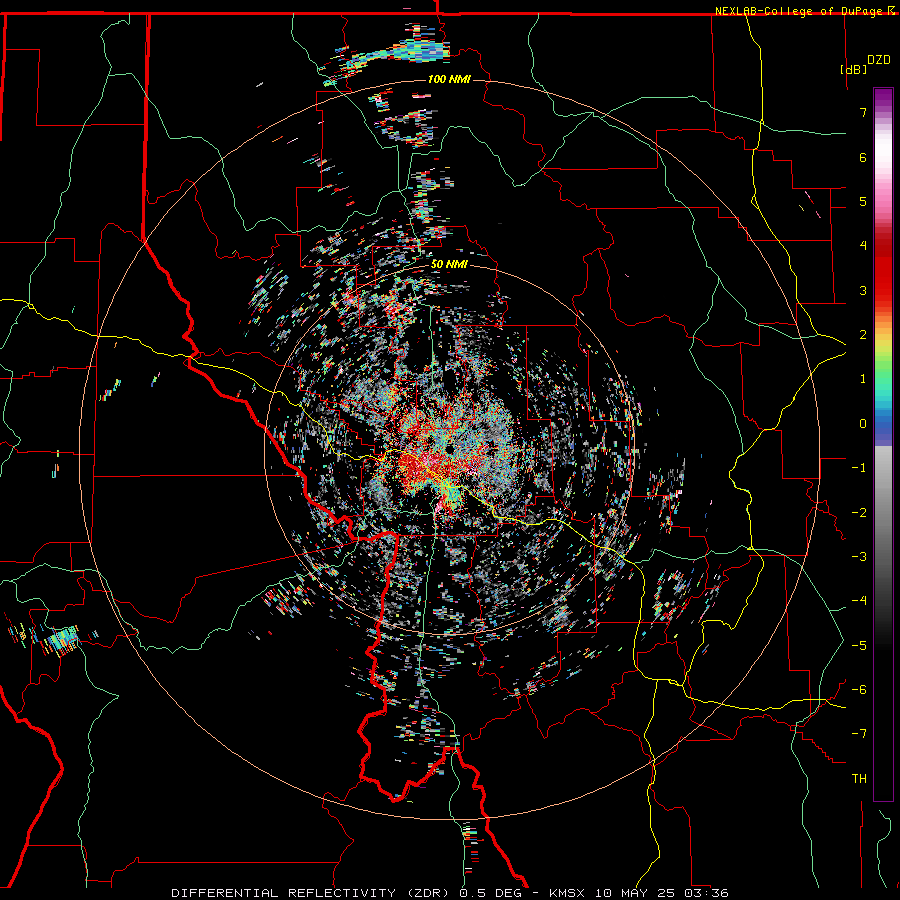
Task: Click the 0 value on color scale
Action: pos(863,424)
